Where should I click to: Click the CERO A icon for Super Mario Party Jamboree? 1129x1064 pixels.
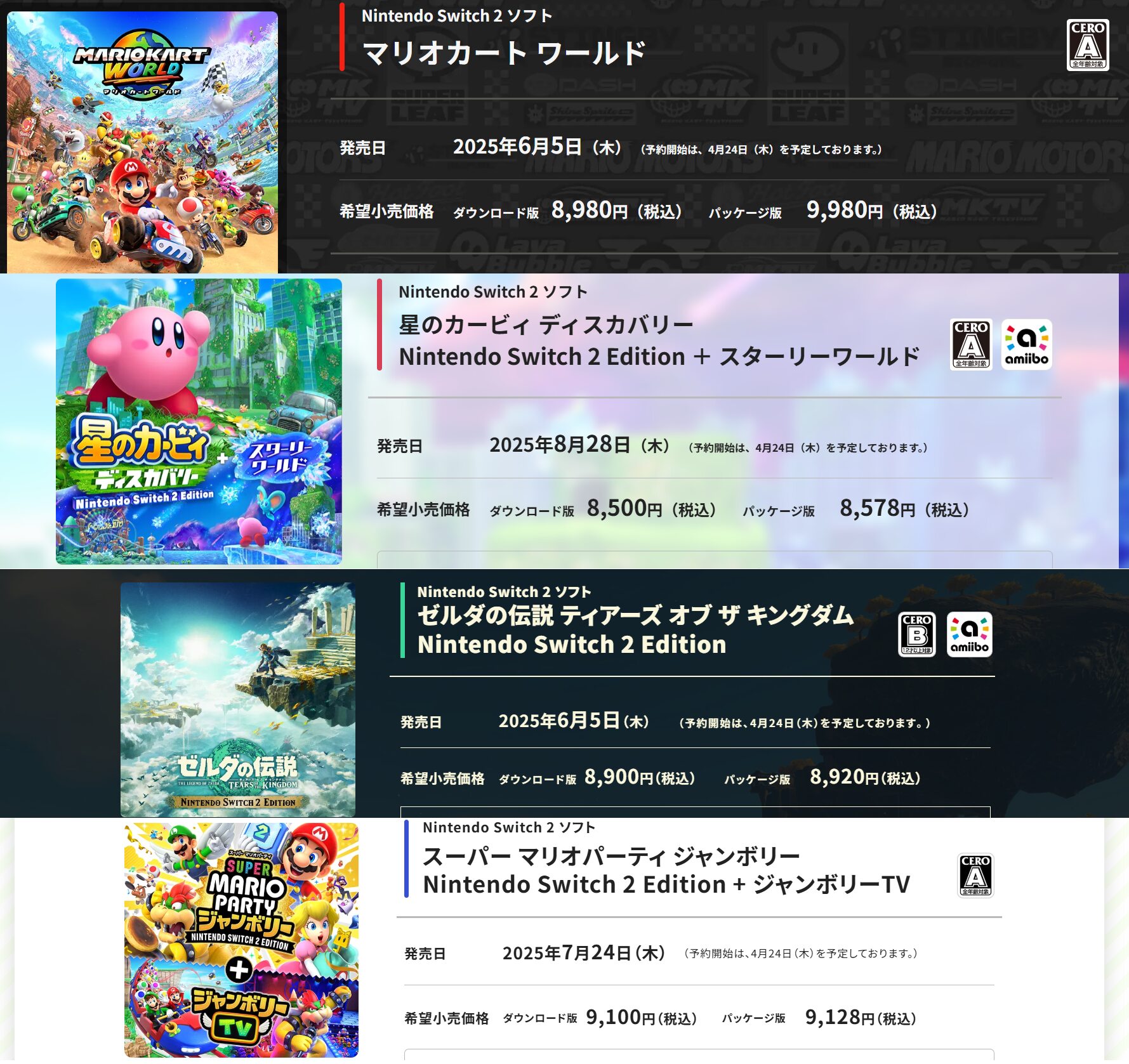975,876
